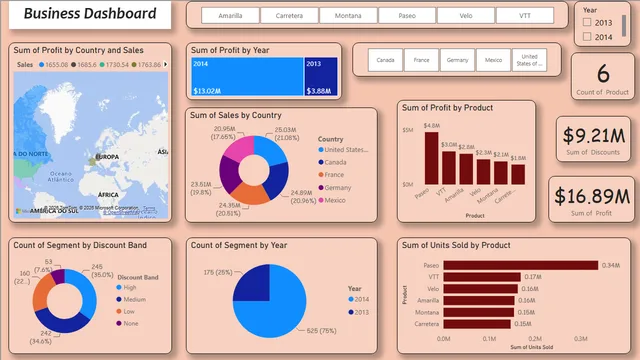Click the $16.89M Sum of Profit card
Viewport: 640px width, 360px height.
pos(591,200)
